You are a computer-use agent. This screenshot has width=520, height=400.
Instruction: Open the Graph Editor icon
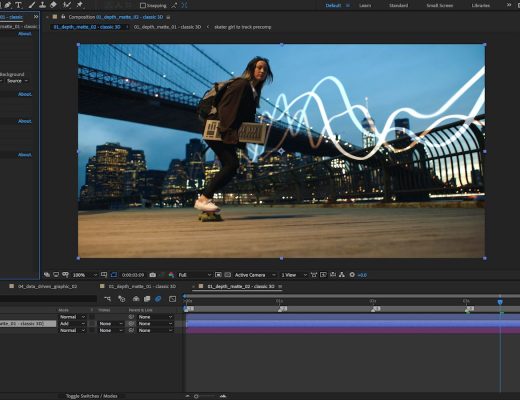(172, 299)
